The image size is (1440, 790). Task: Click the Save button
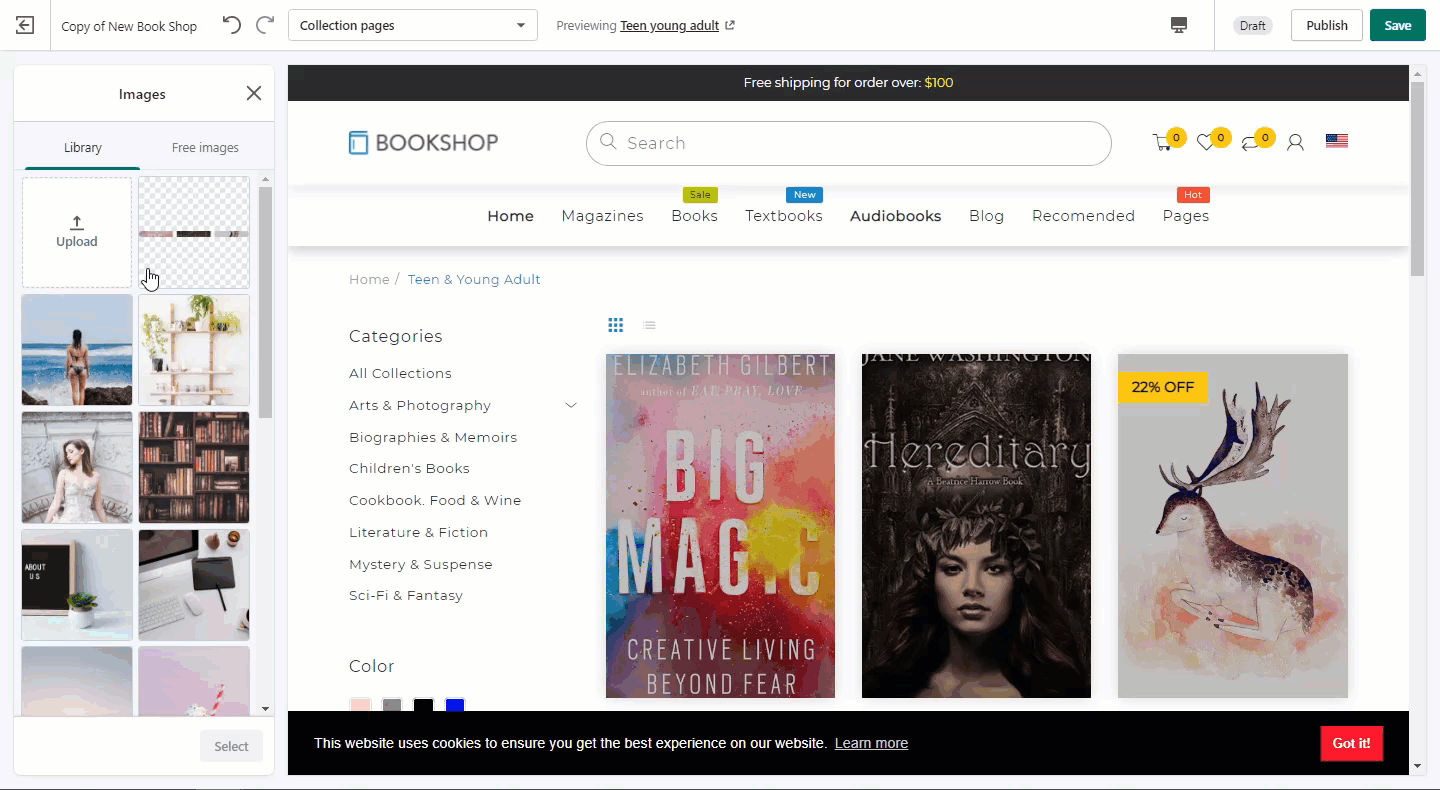click(1398, 25)
